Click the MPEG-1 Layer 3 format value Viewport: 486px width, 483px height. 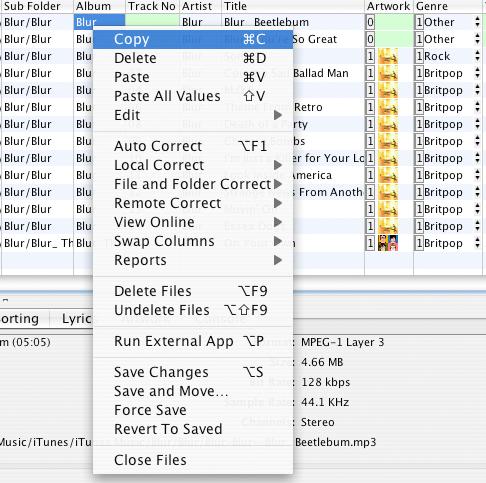click(342, 342)
